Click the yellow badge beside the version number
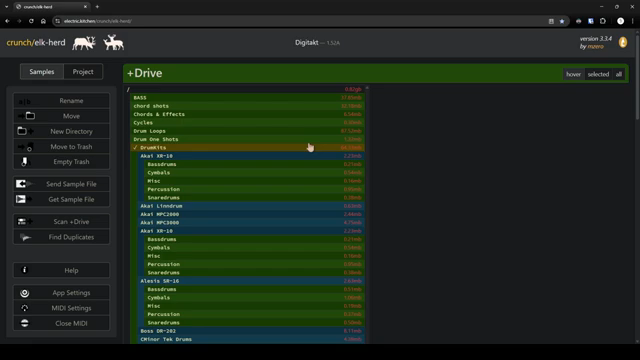Screen dimensions: 640x360 (623, 42)
